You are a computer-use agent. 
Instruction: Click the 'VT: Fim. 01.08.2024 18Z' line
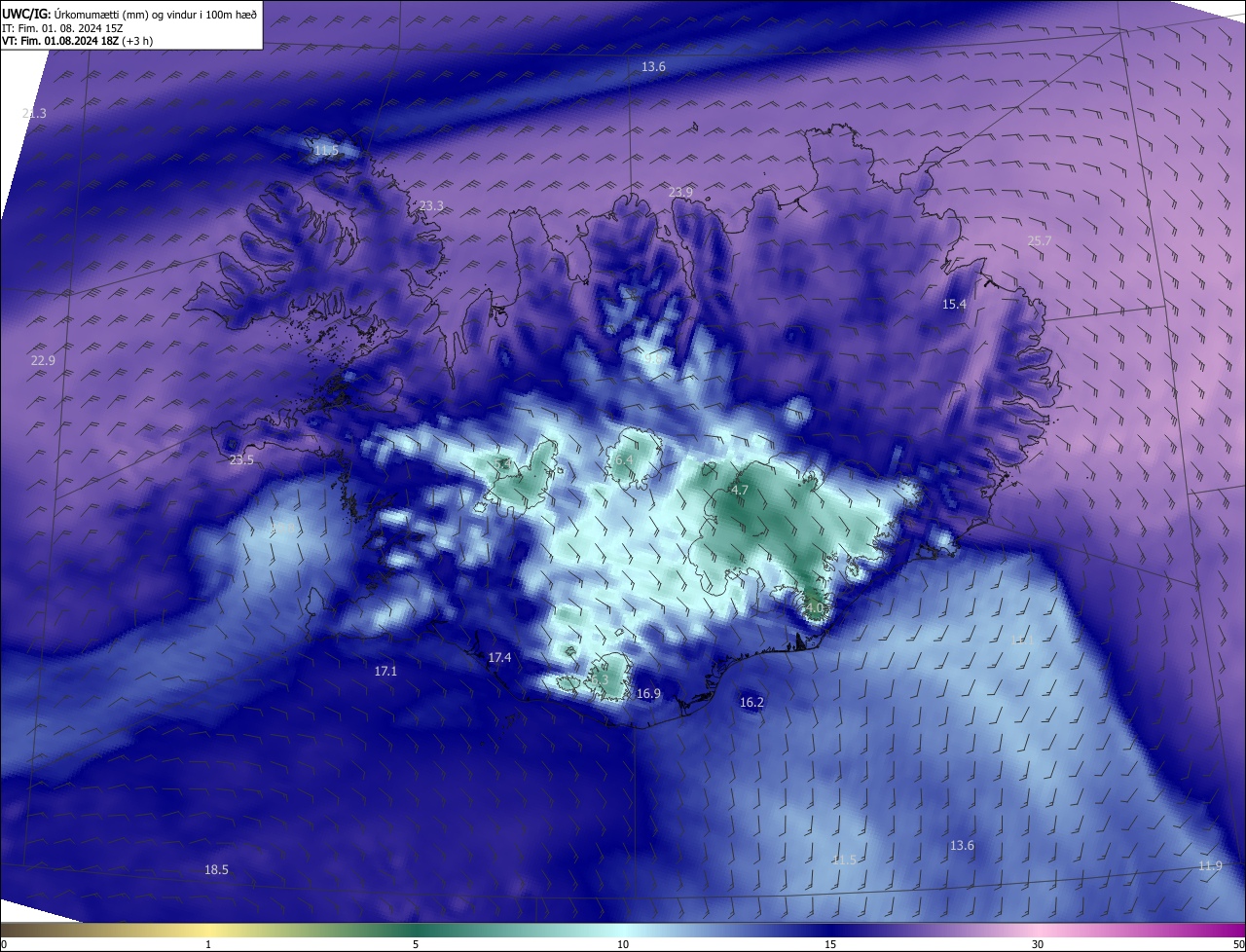point(60,41)
